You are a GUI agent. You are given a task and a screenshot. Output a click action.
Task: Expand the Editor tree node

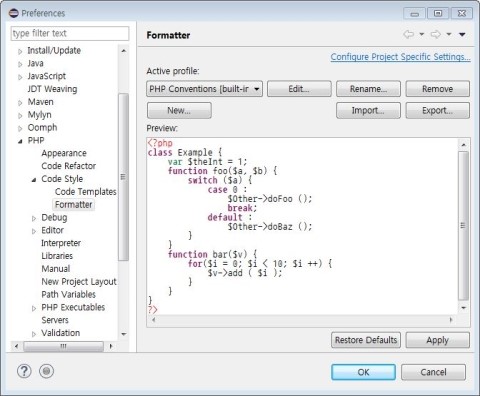coord(34,231)
